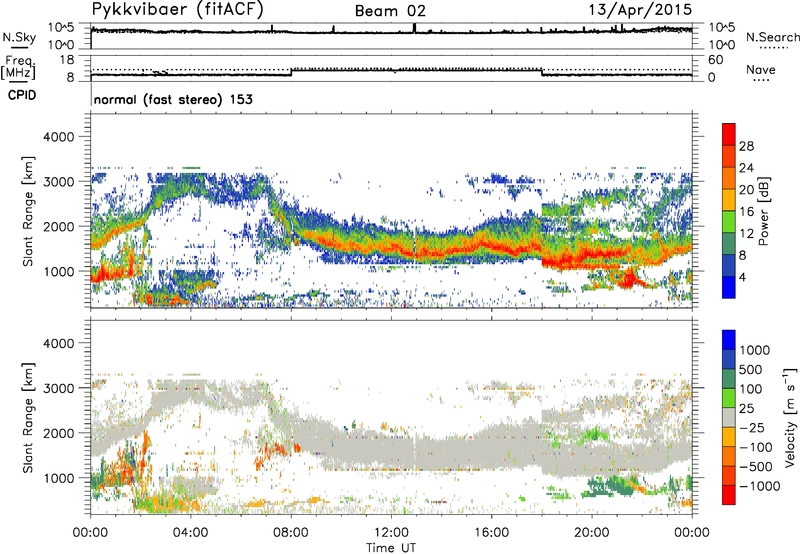The height and width of the screenshot is (554, 800).
Task: Click the 20:00 time axis tick label
Action: pos(592,533)
